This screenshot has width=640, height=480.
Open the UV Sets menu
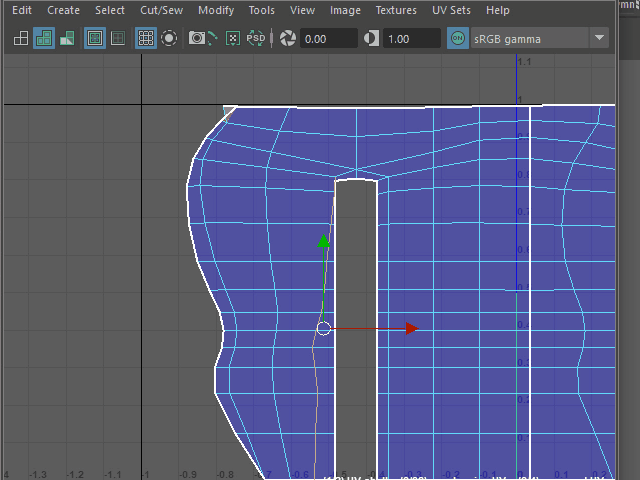[x=451, y=10]
